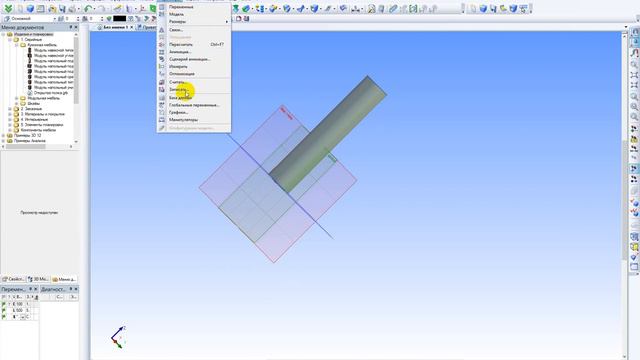Viewport: 640px width, 360px height.
Task: Click the Измерить menu entry's ruler icon
Action: point(162,67)
